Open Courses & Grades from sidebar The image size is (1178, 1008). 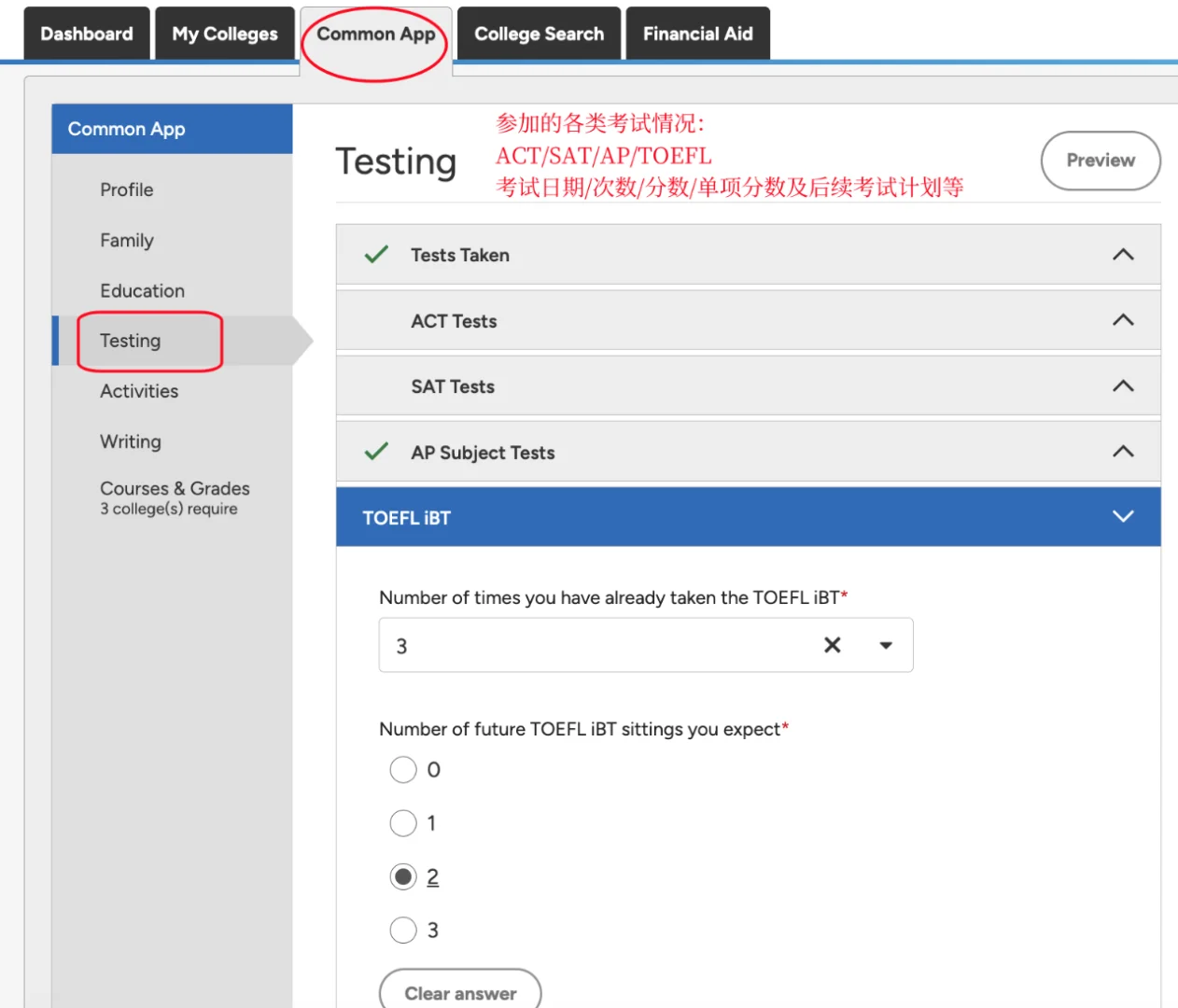pyautogui.click(x=175, y=488)
